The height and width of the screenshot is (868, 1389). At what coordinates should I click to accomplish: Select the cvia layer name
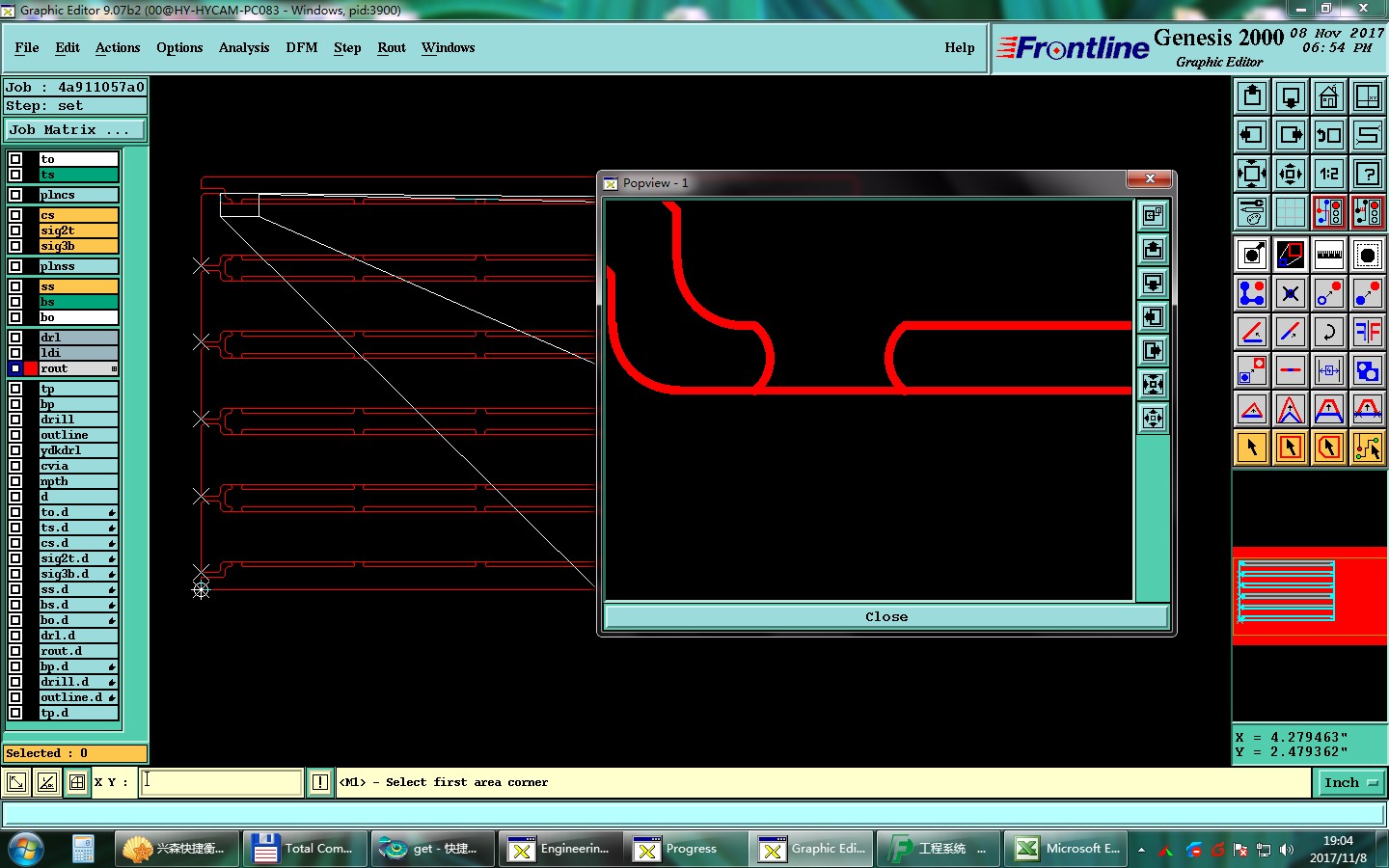click(78, 466)
